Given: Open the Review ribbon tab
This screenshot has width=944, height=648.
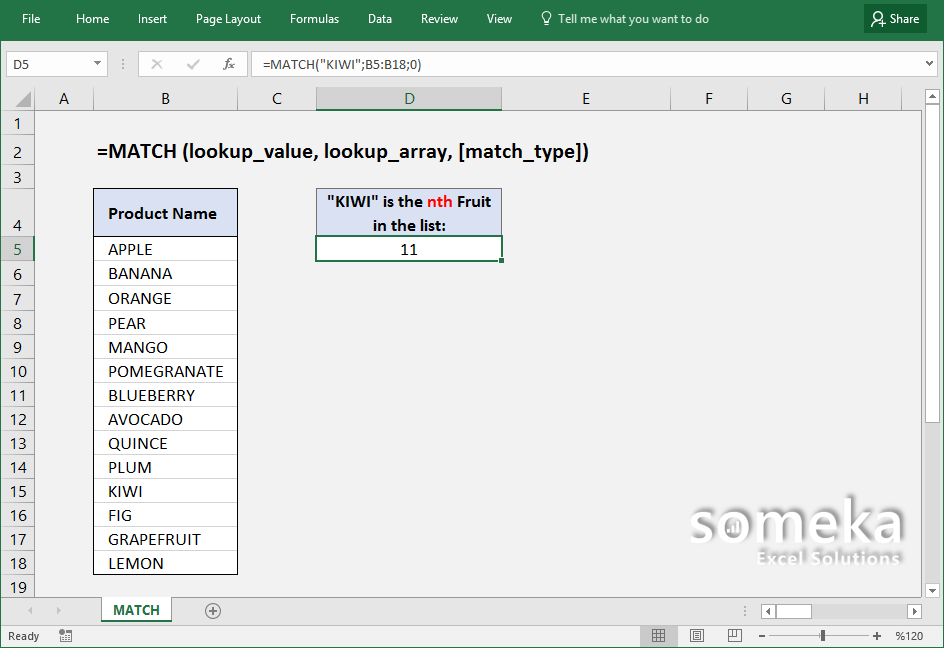Looking at the screenshot, I should tap(439, 18).
